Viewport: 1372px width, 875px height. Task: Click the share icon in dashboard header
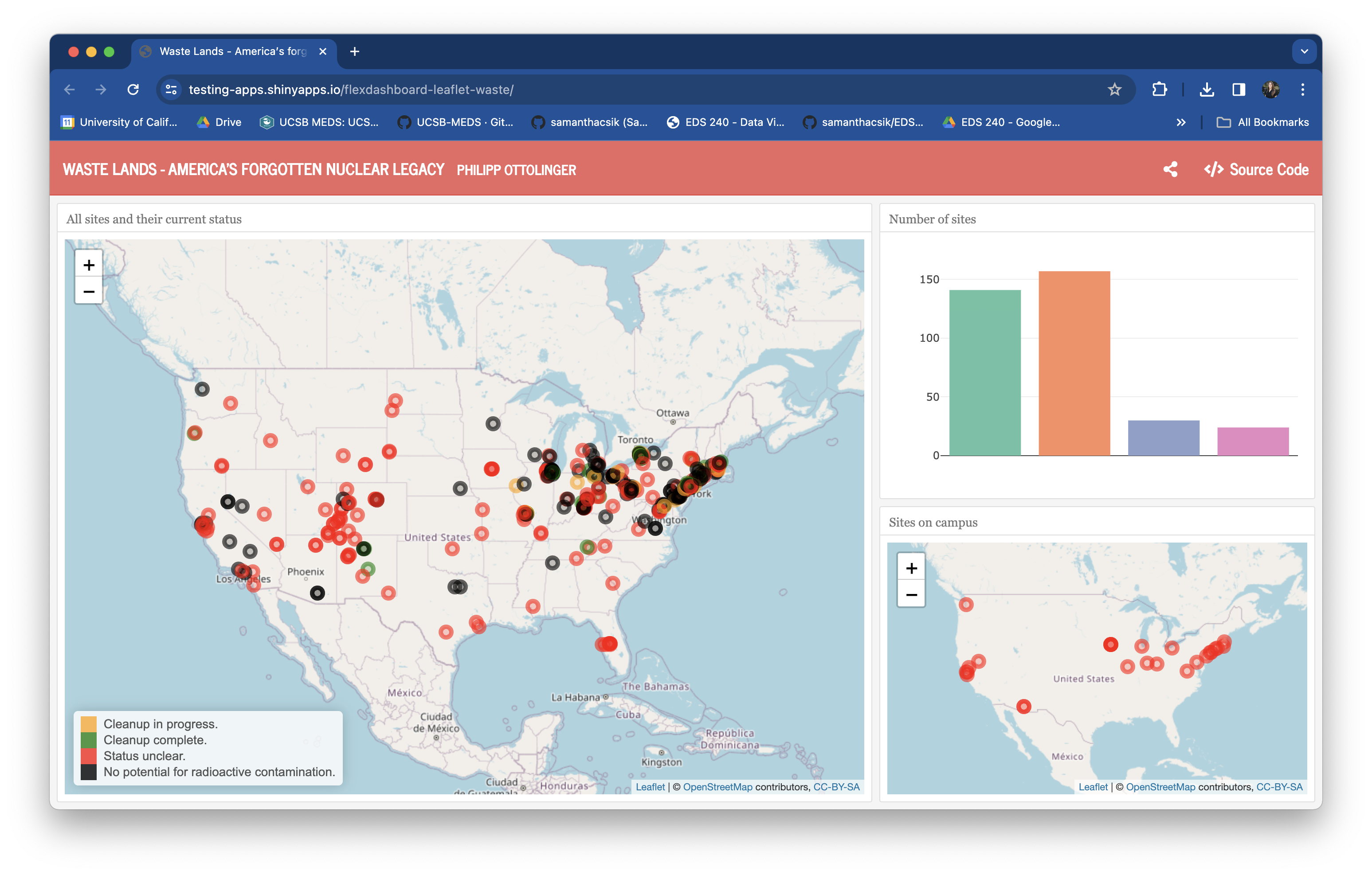click(1170, 169)
